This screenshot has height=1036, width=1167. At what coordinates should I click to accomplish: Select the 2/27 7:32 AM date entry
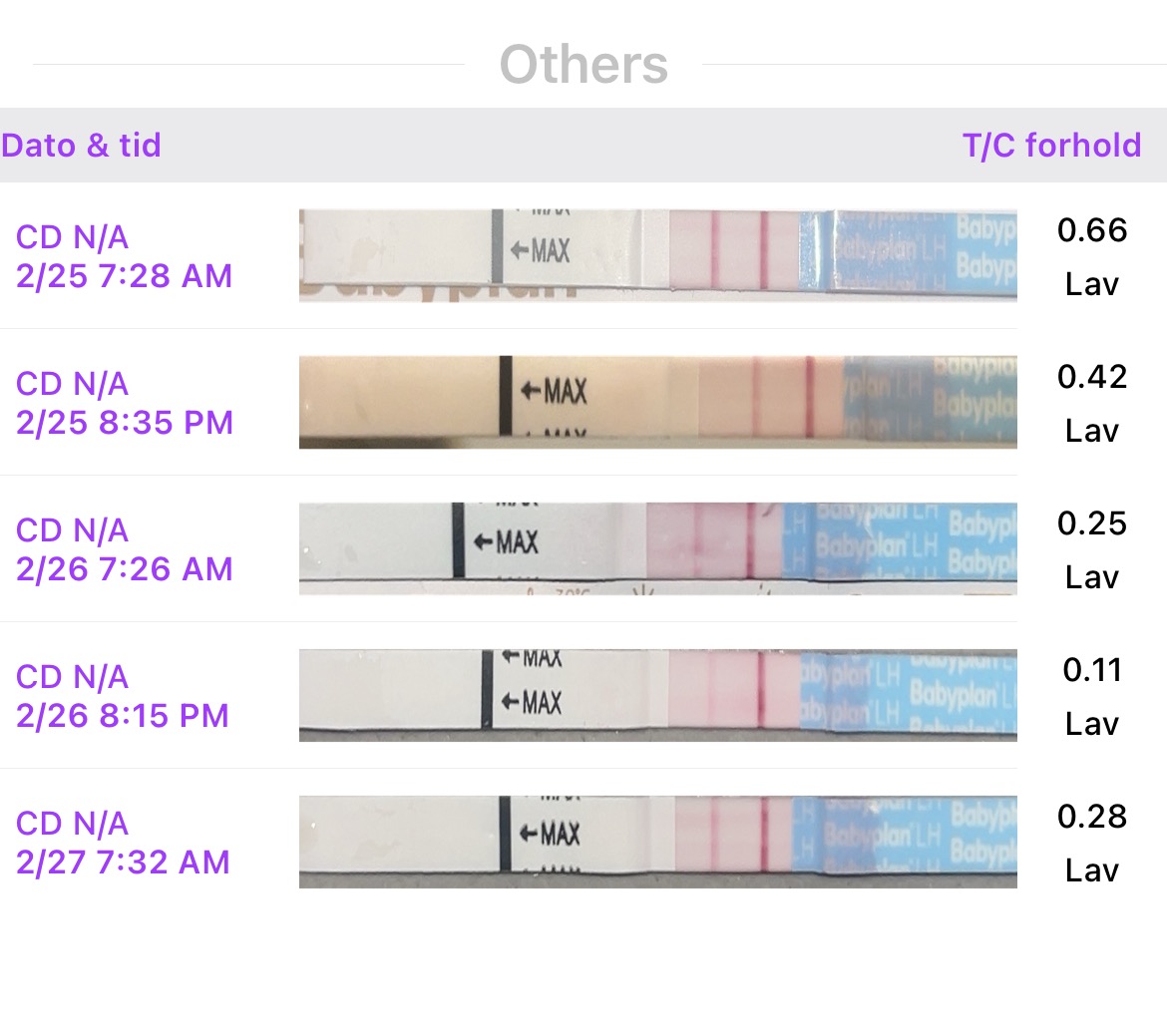pyautogui.click(x=122, y=843)
